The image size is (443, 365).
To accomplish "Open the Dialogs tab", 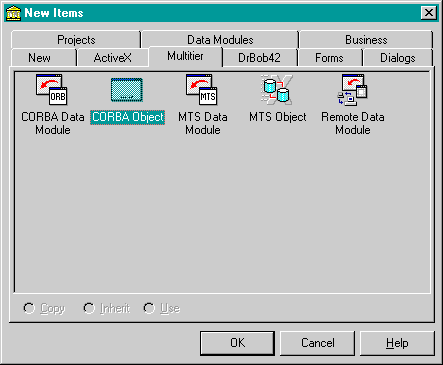I will [398, 58].
